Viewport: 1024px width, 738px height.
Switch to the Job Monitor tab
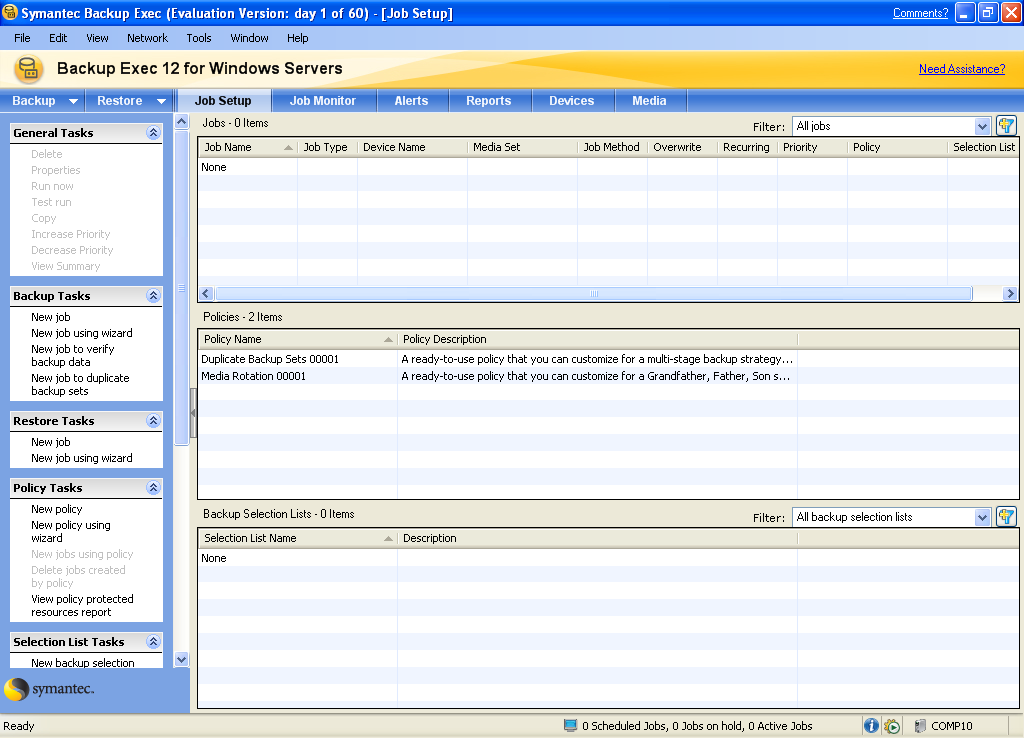click(322, 101)
